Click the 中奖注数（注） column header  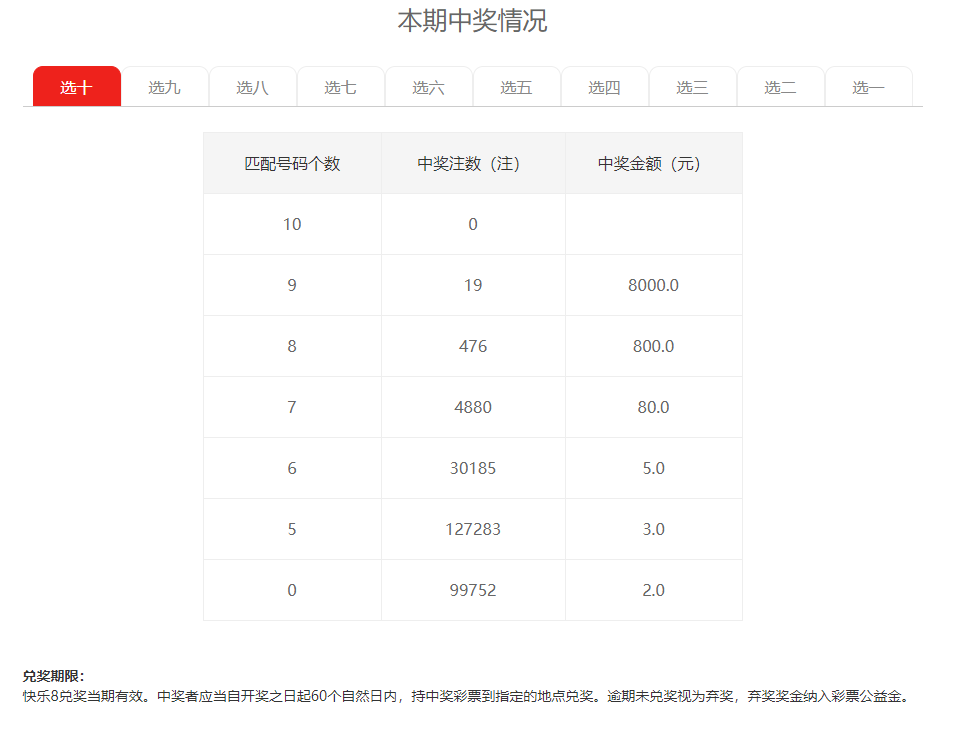click(473, 164)
